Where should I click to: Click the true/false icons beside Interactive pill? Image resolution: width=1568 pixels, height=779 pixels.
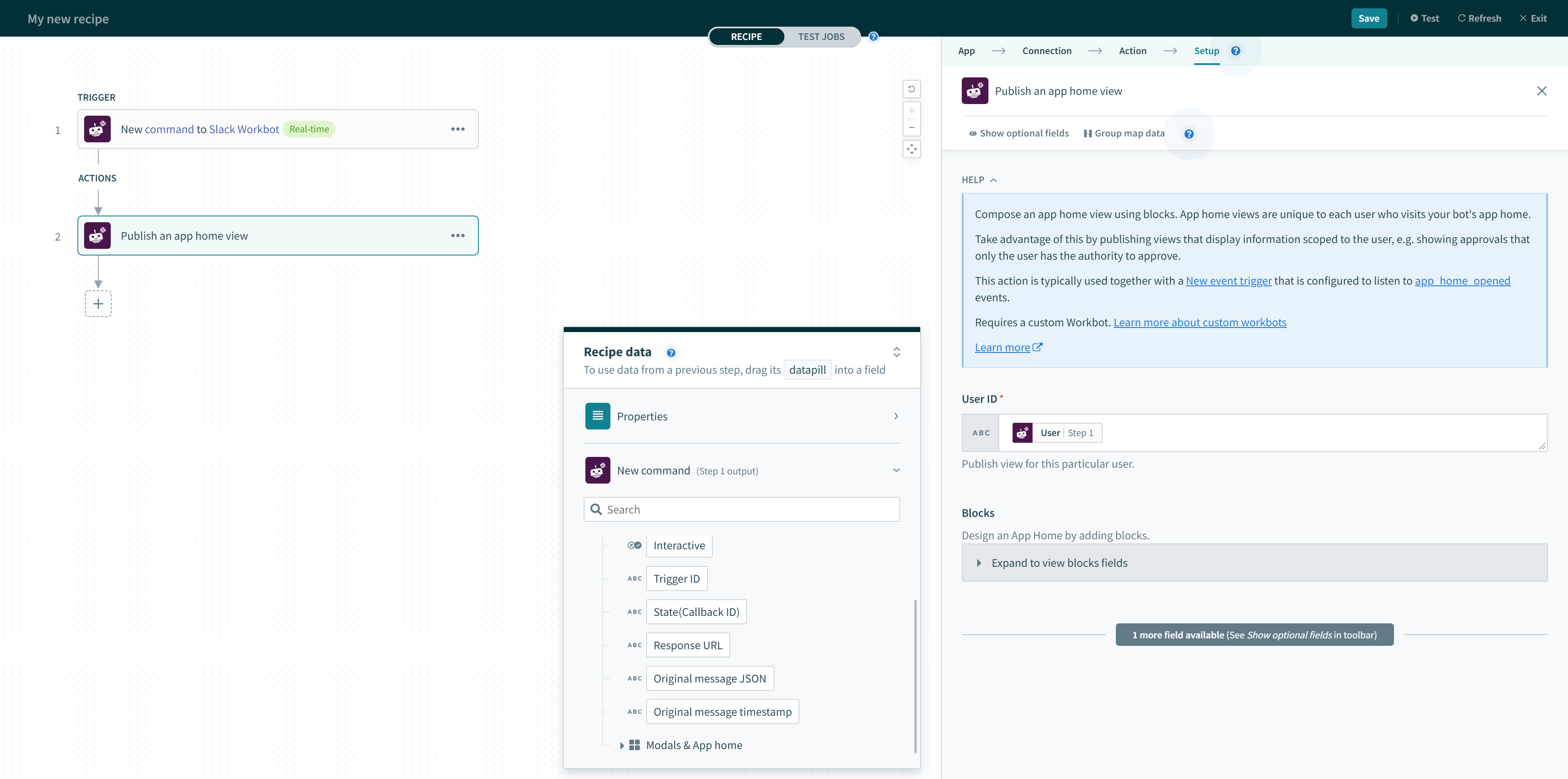point(634,545)
